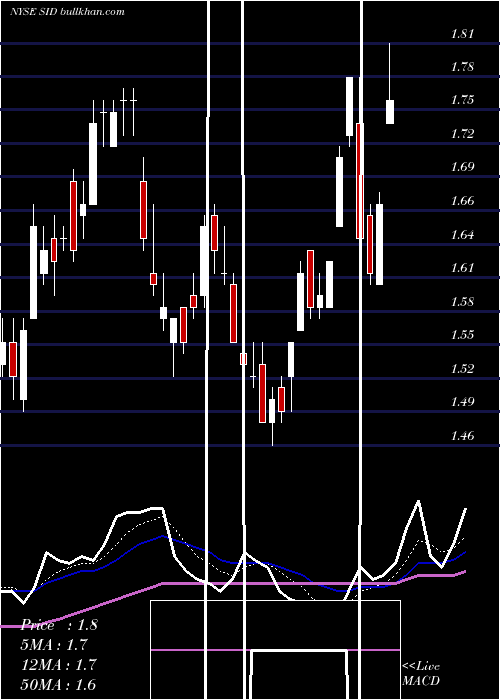This screenshot has height=700, width=500.
Task: Click the 1.61 price axis label
Action: coord(462,267)
